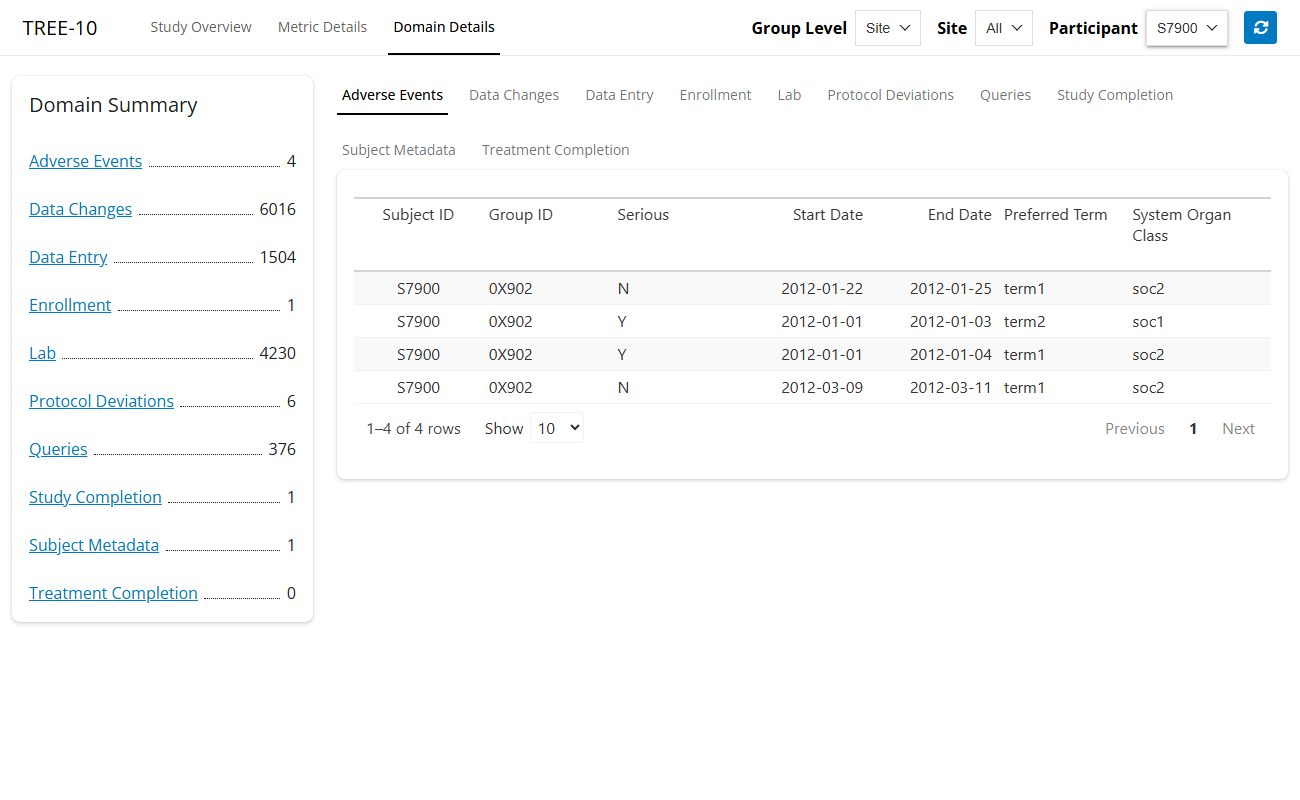This screenshot has height=800, width=1300.
Task: Switch to the Protocol Deviations domain tab
Action: click(890, 95)
